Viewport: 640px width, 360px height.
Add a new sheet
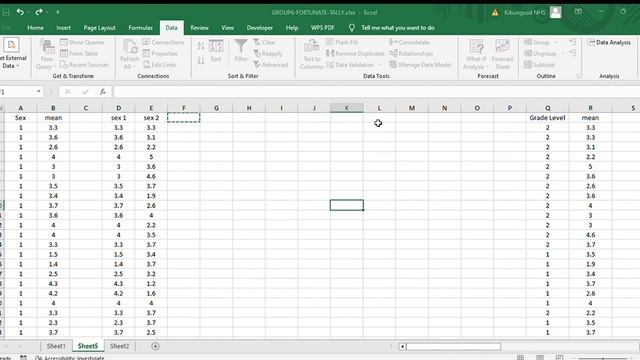click(155, 346)
